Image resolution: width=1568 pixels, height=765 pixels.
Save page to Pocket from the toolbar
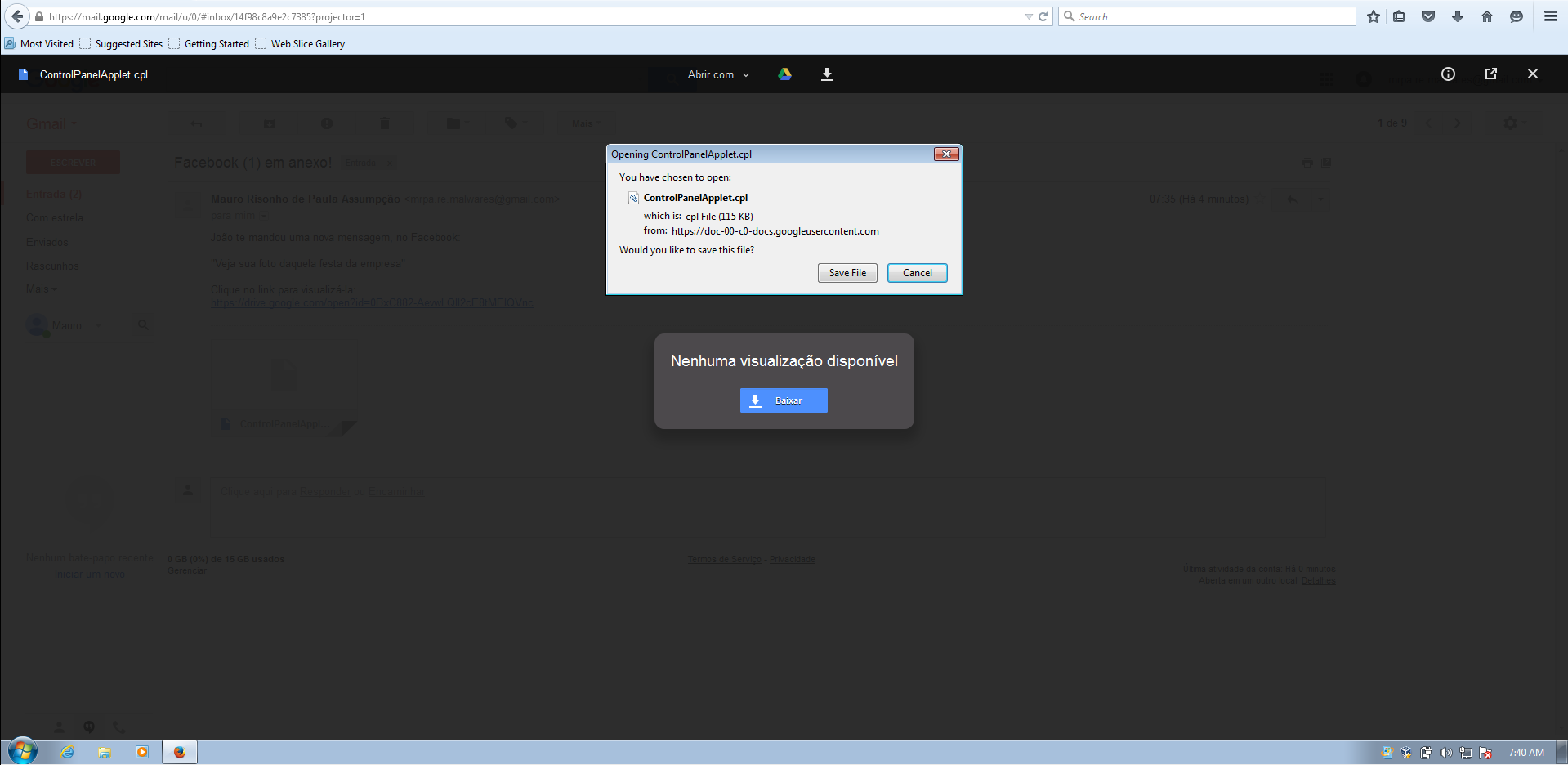tap(1427, 16)
